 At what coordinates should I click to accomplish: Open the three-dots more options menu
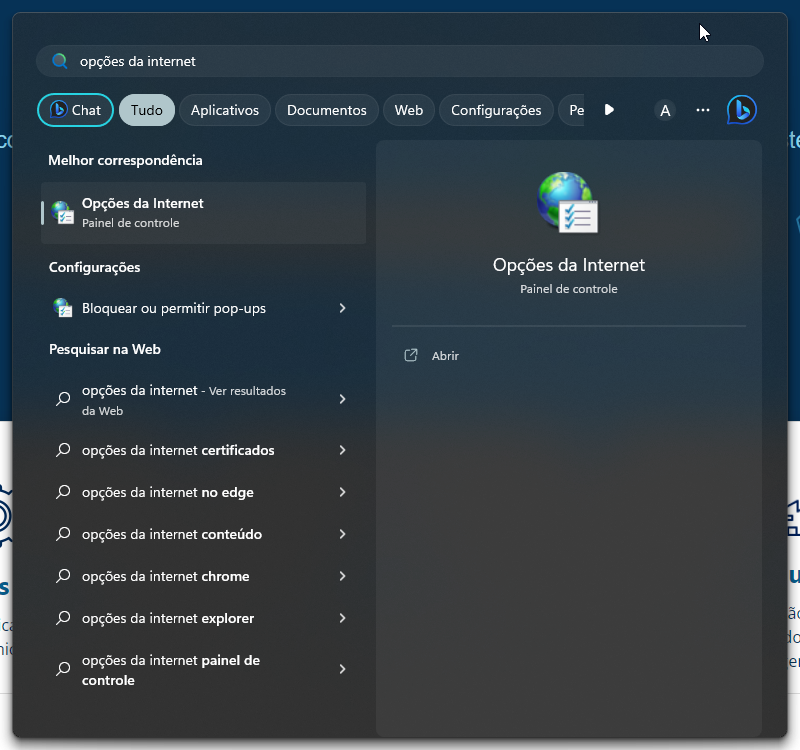pyautogui.click(x=703, y=110)
